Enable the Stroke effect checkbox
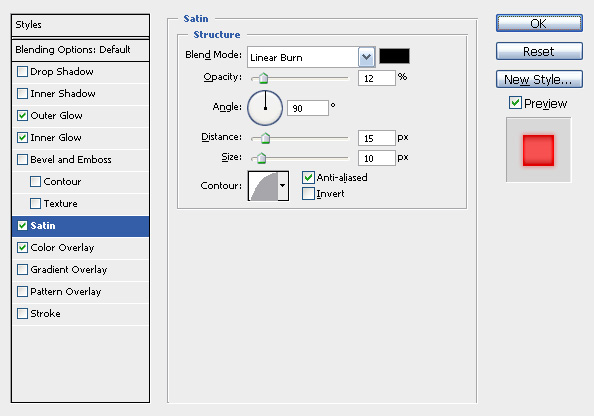Image resolution: width=594 pixels, height=416 pixels. (x=22, y=313)
